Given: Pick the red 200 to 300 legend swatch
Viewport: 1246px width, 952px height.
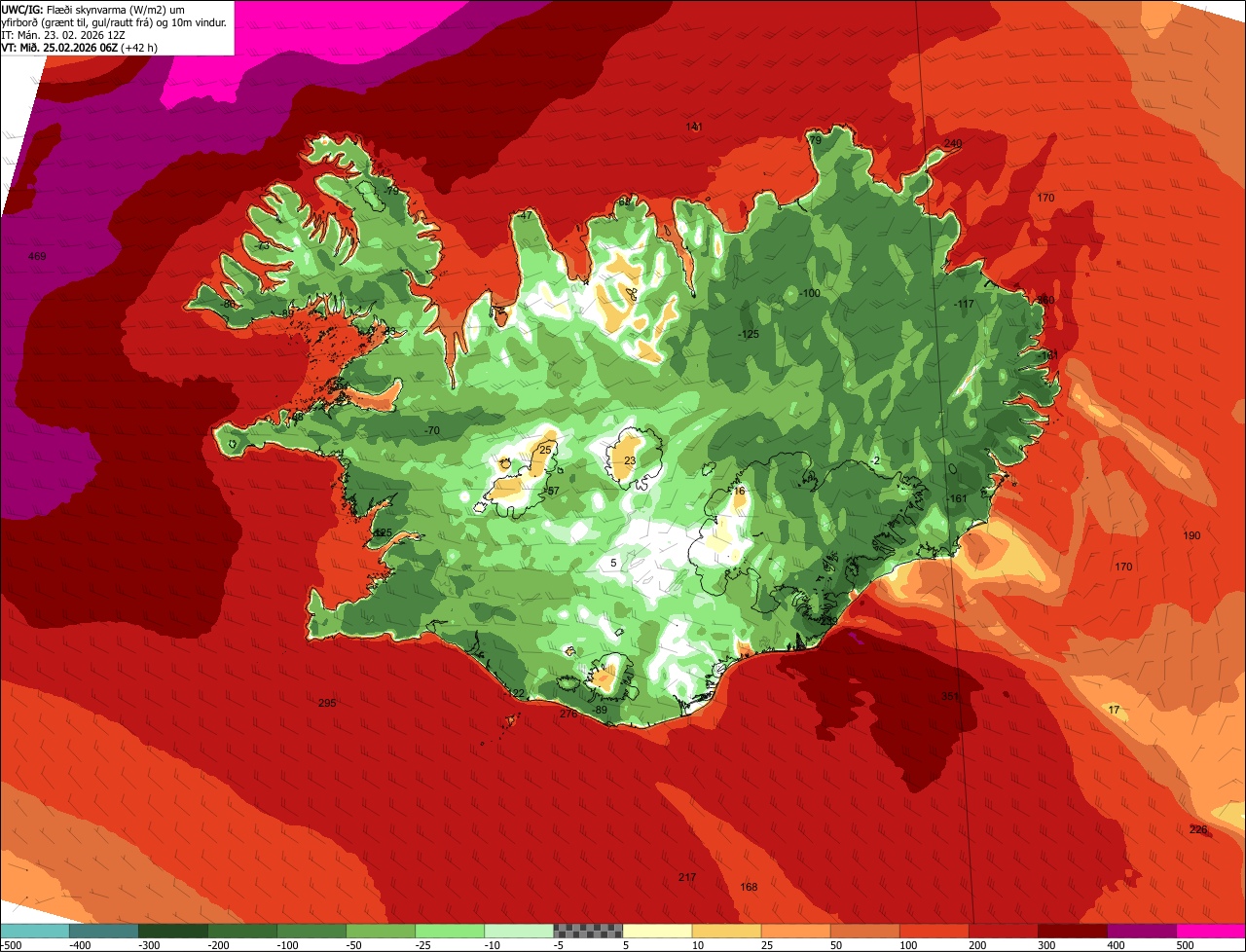Looking at the screenshot, I should (x=1003, y=931).
